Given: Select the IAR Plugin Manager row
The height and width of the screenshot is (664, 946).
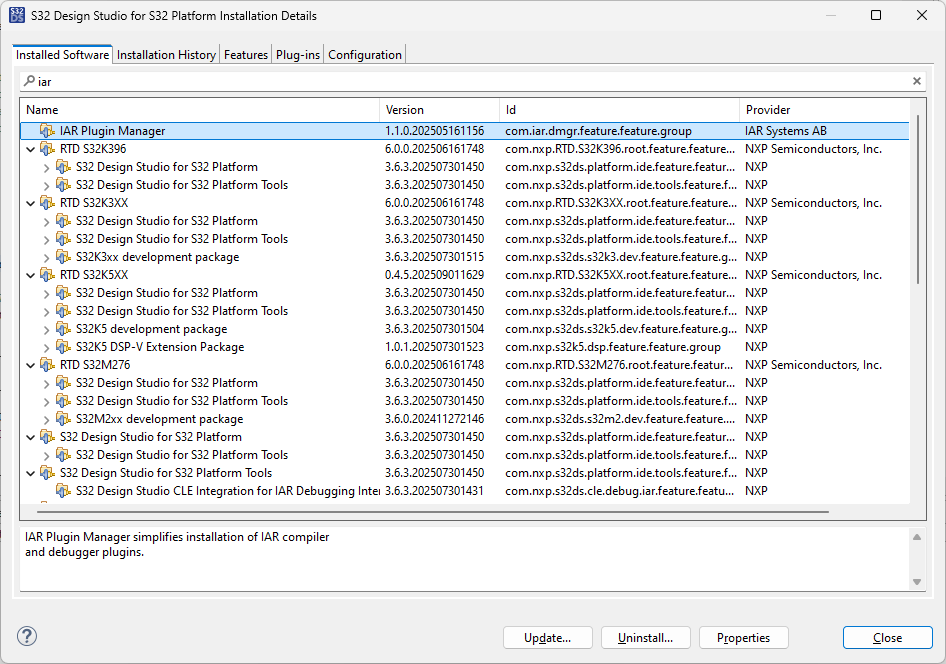Looking at the screenshot, I should [465, 131].
